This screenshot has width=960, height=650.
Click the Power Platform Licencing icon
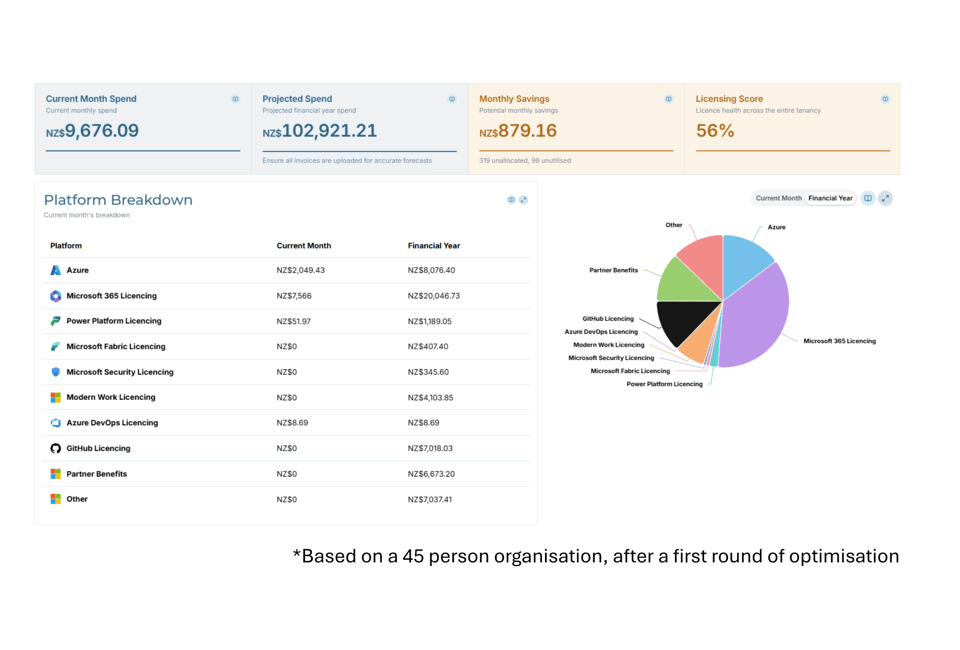pyautogui.click(x=56, y=321)
